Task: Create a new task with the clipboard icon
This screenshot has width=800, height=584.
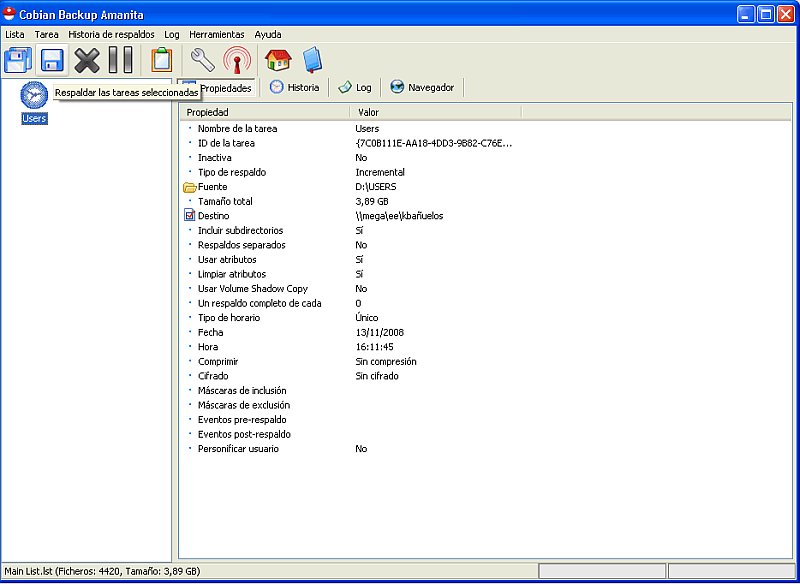Action: click(161, 60)
